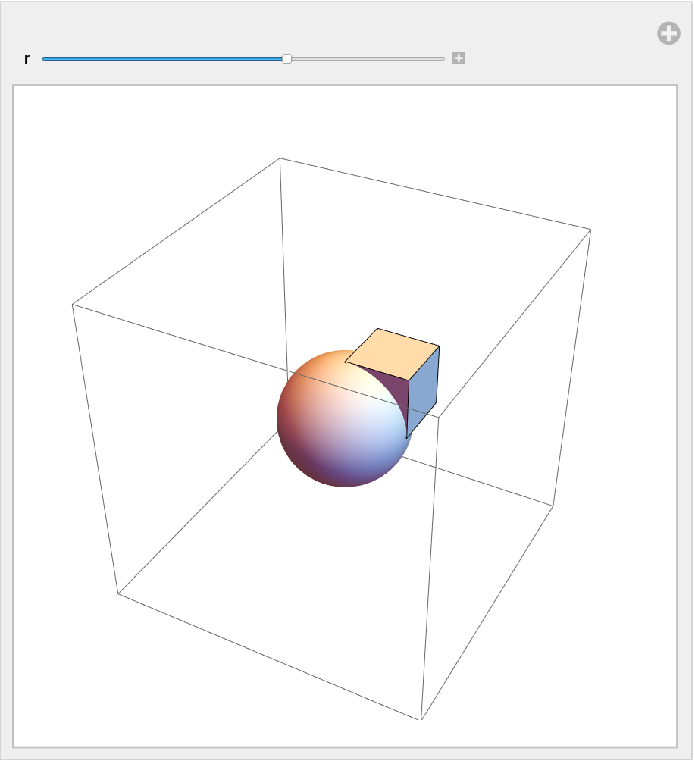This screenshot has height=762, width=694.
Task: Click the far left end of the r slider
Action: (44, 59)
